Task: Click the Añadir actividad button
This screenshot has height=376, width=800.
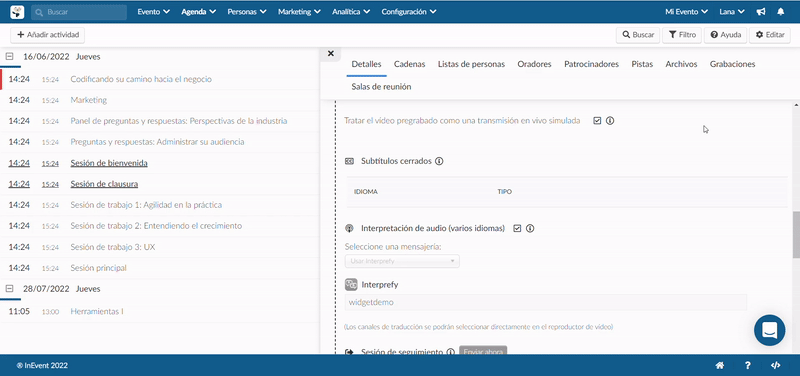Action: click(x=47, y=35)
